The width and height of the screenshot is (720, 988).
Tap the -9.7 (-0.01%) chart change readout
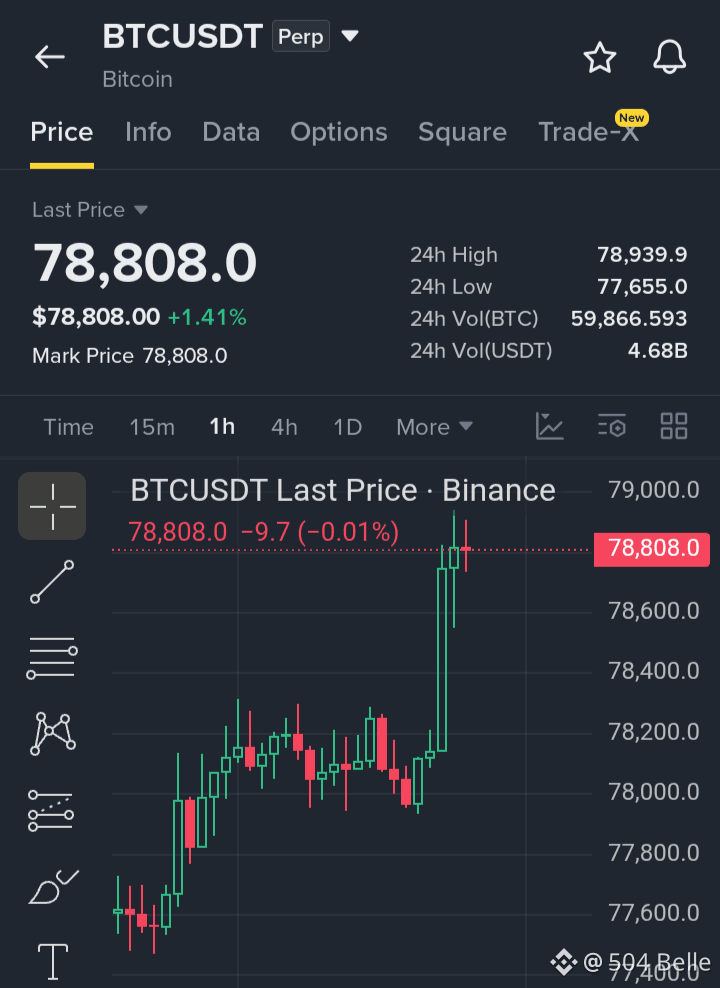tap(319, 532)
